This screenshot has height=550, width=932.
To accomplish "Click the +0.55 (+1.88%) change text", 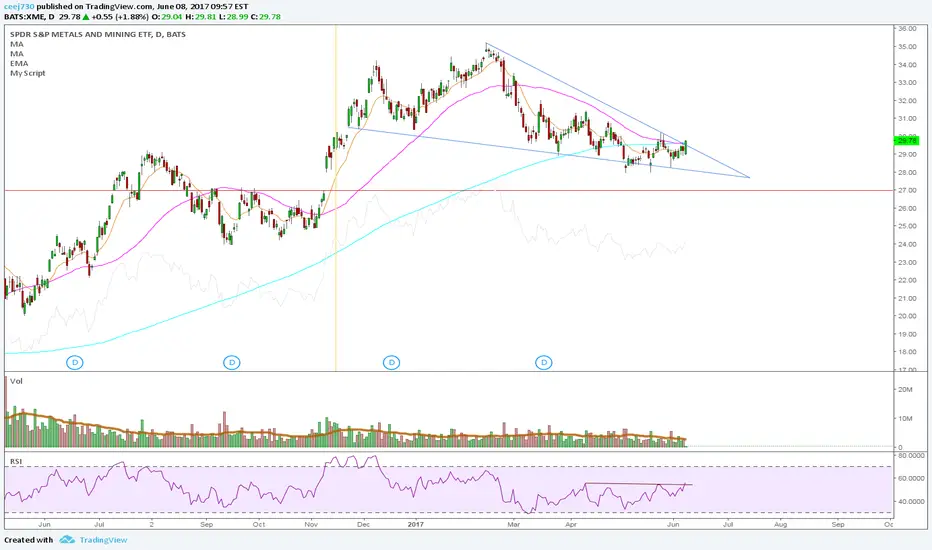I will pos(120,17).
